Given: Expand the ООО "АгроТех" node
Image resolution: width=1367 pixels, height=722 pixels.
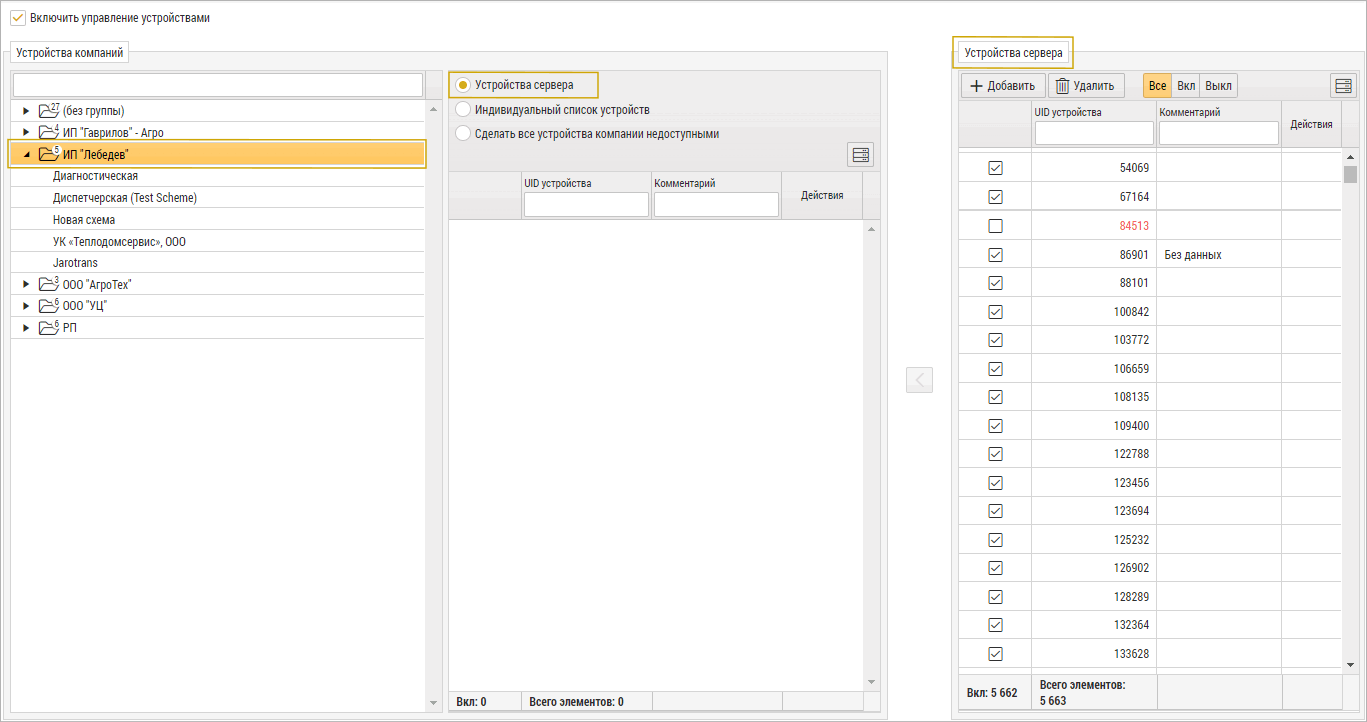Looking at the screenshot, I should click(26, 284).
